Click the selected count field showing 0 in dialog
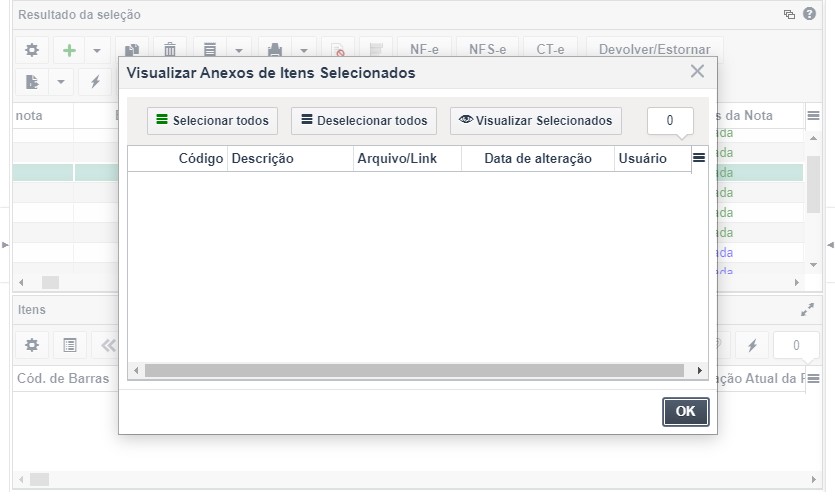 [x=670, y=120]
